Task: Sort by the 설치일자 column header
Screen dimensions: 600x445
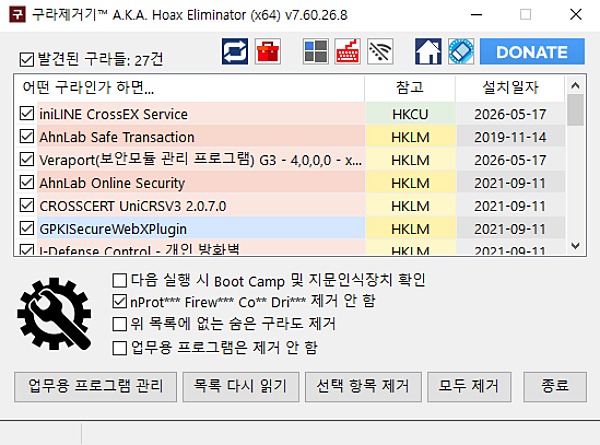Action: (x=510, y=88)
